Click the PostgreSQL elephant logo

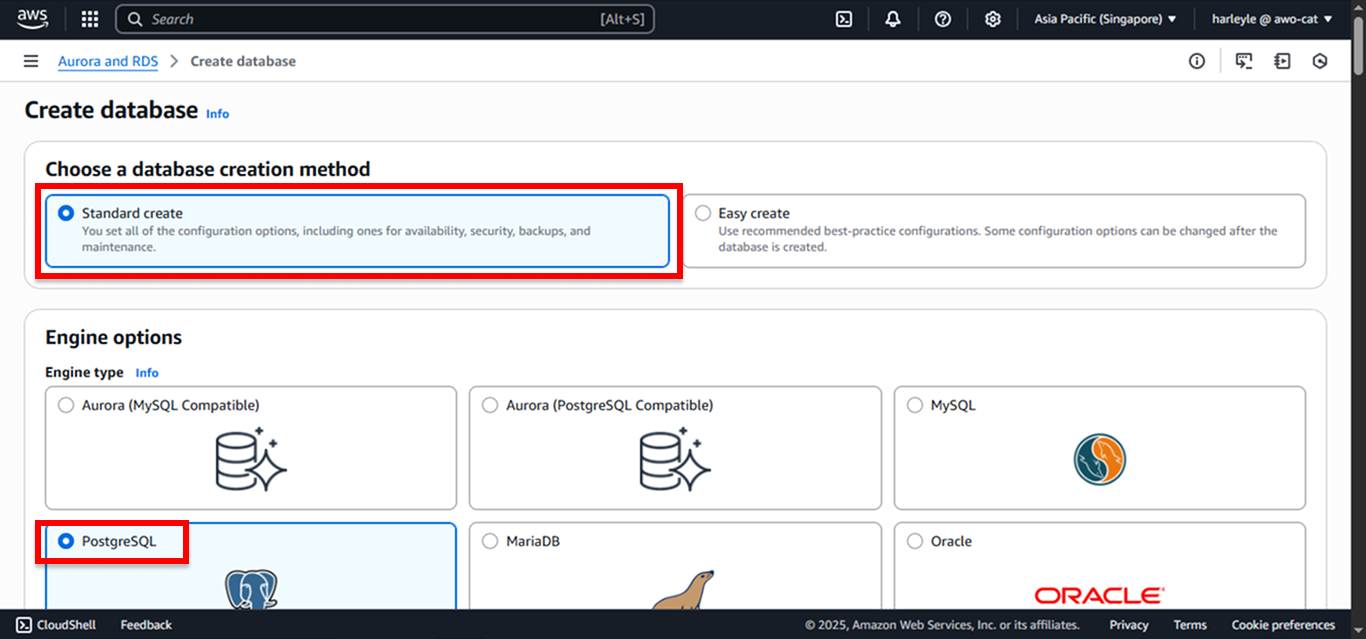coord(251,589)
